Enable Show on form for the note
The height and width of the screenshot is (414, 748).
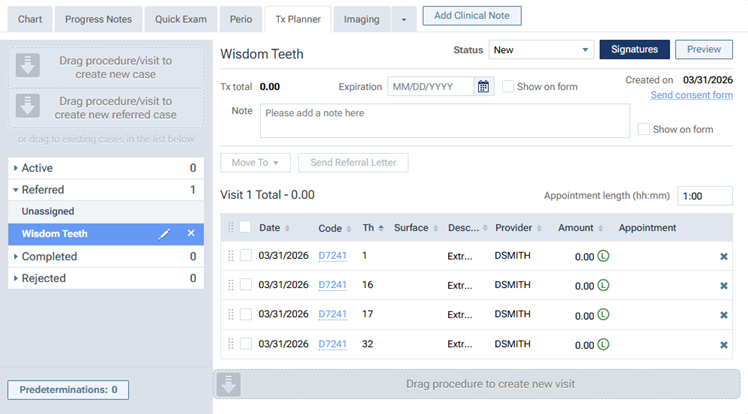(644, 129)
